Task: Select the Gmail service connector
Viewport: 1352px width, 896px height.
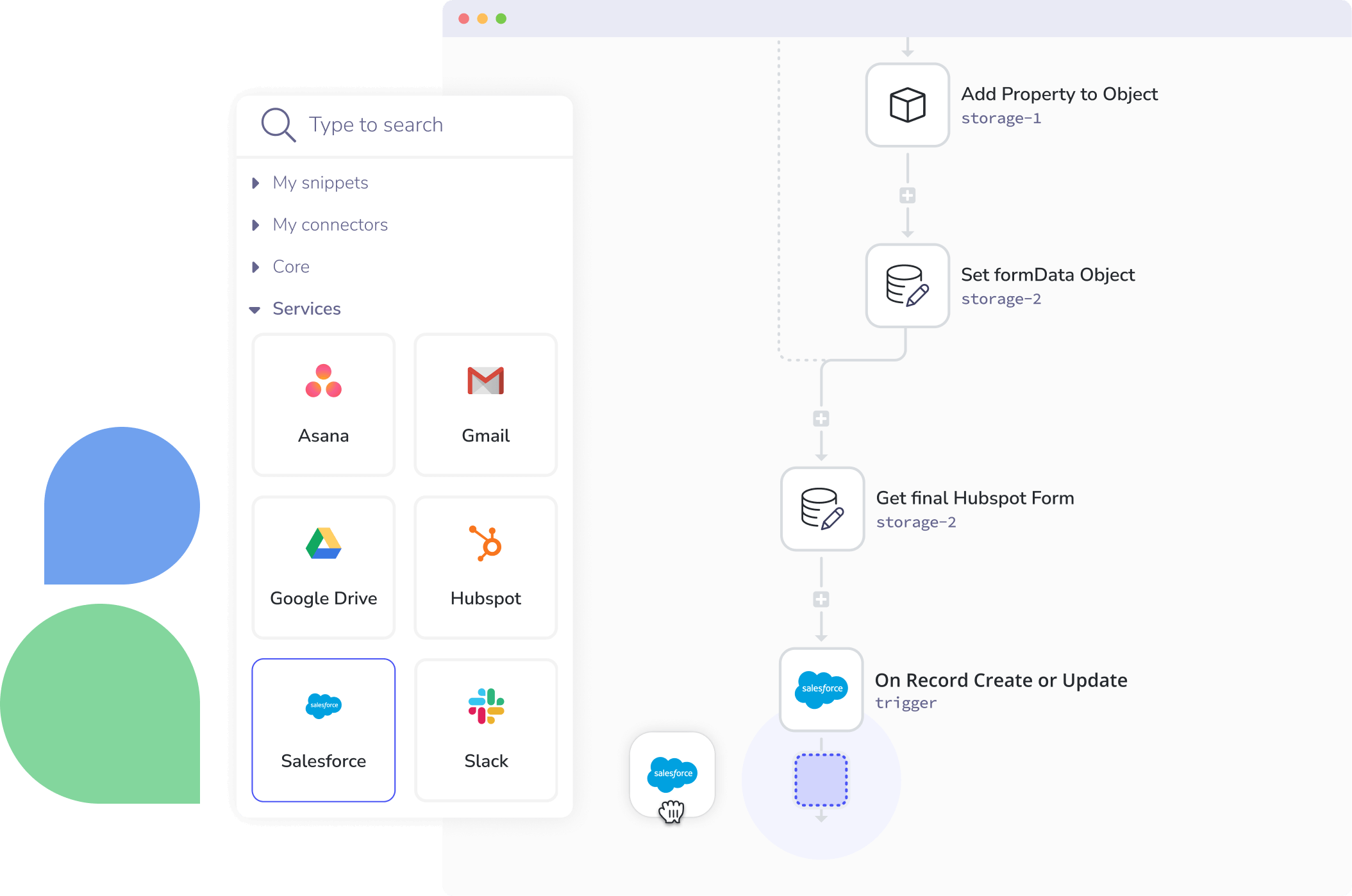Action: tap(485, 404)
